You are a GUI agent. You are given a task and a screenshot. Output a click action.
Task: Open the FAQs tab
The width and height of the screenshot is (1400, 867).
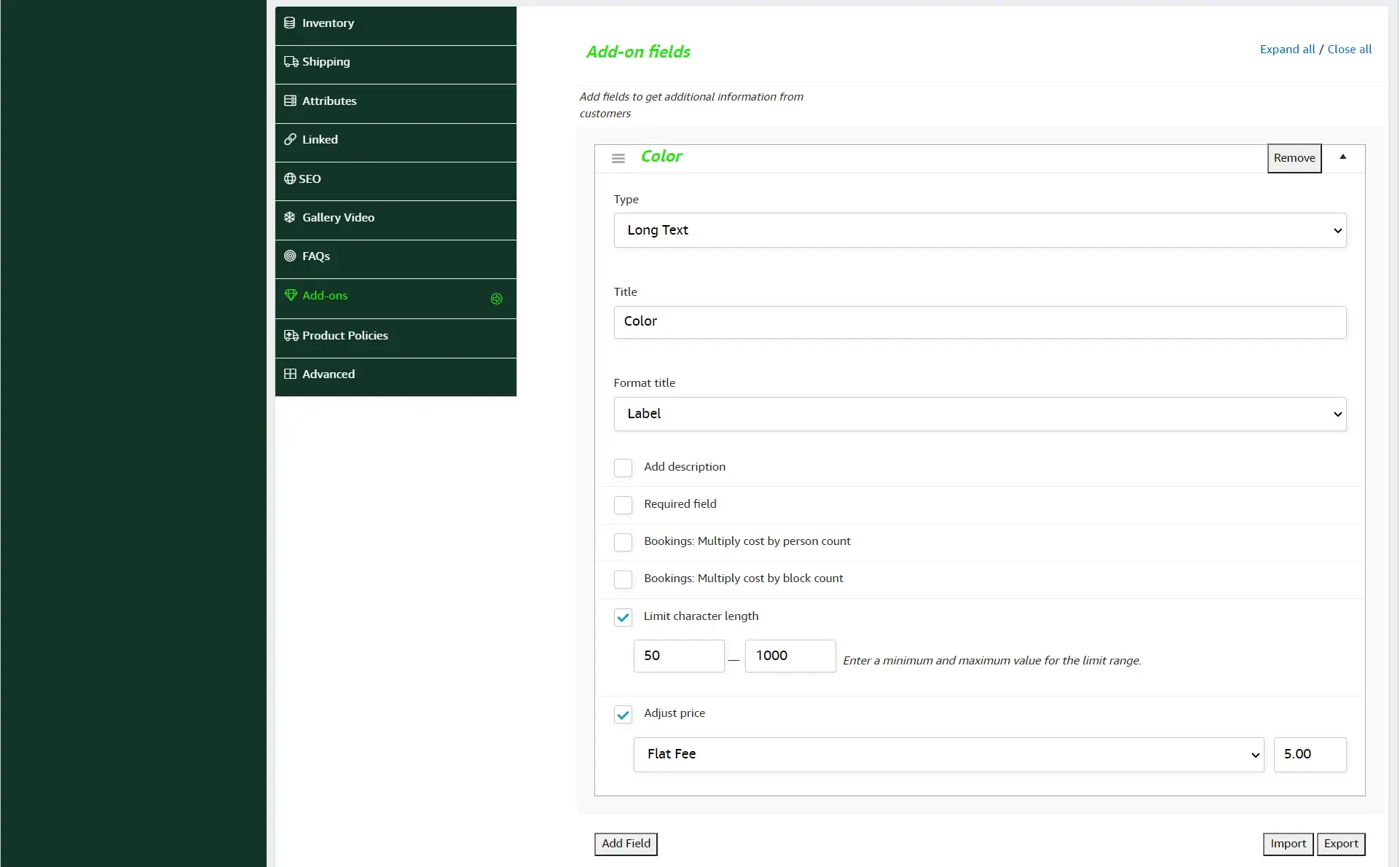(x=396, y=259)
